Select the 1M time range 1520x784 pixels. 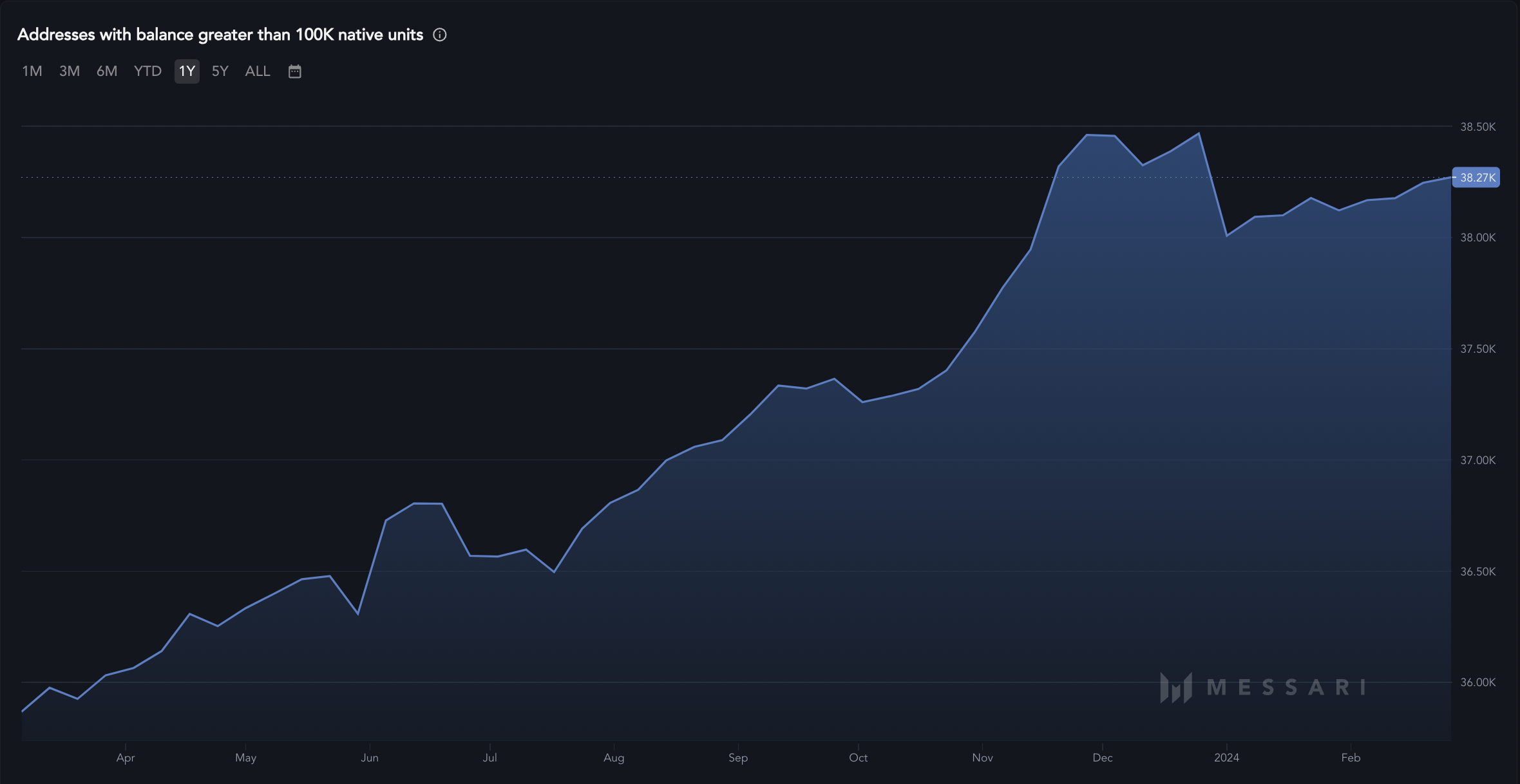[x=32, y=71]
